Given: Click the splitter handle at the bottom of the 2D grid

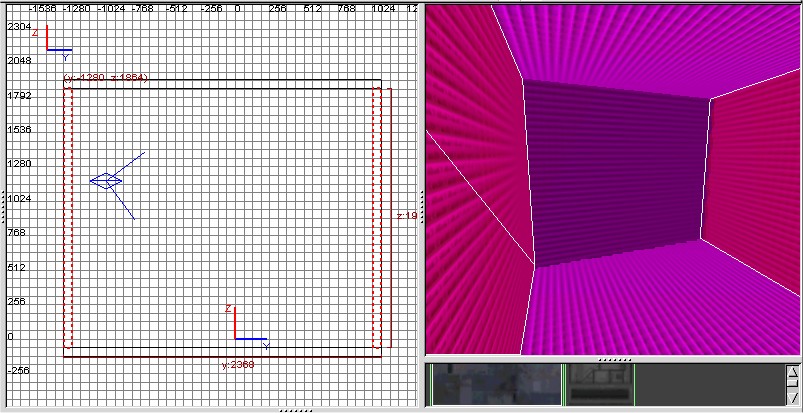Looking at the screenshot, I should 296,410.
